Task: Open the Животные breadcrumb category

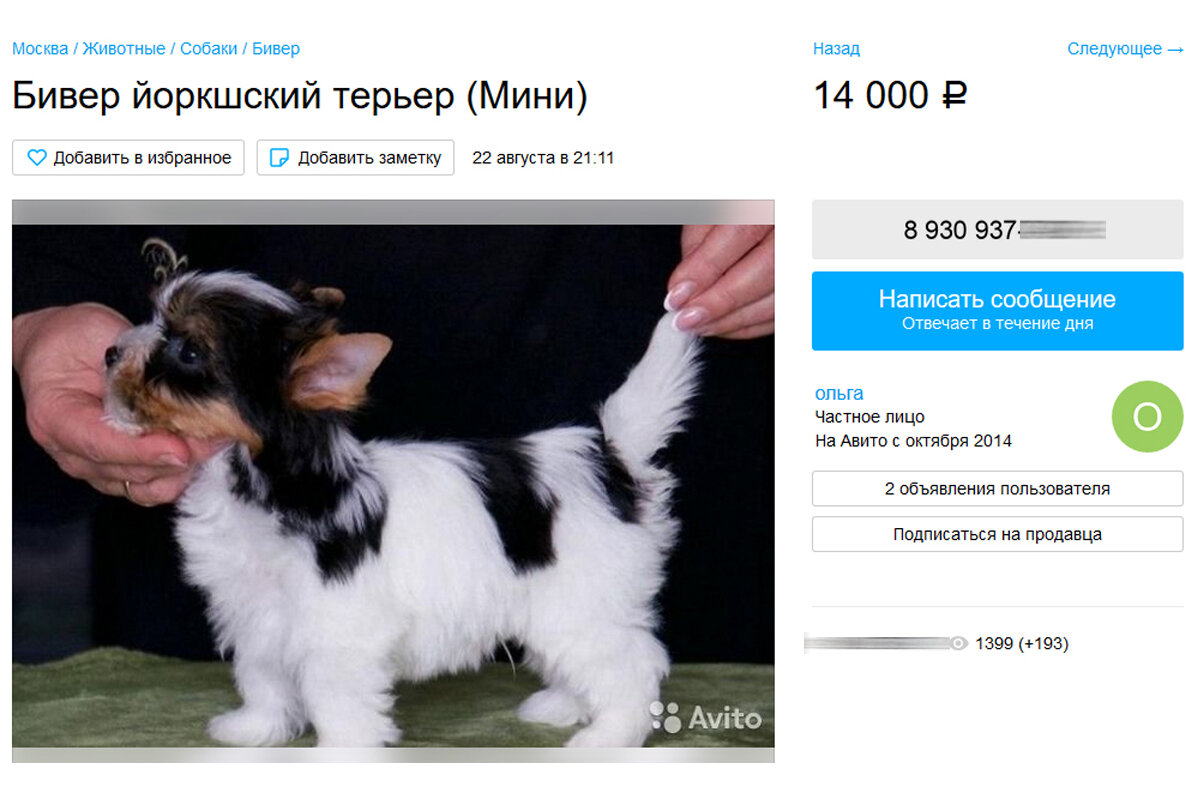Action: 124,48
